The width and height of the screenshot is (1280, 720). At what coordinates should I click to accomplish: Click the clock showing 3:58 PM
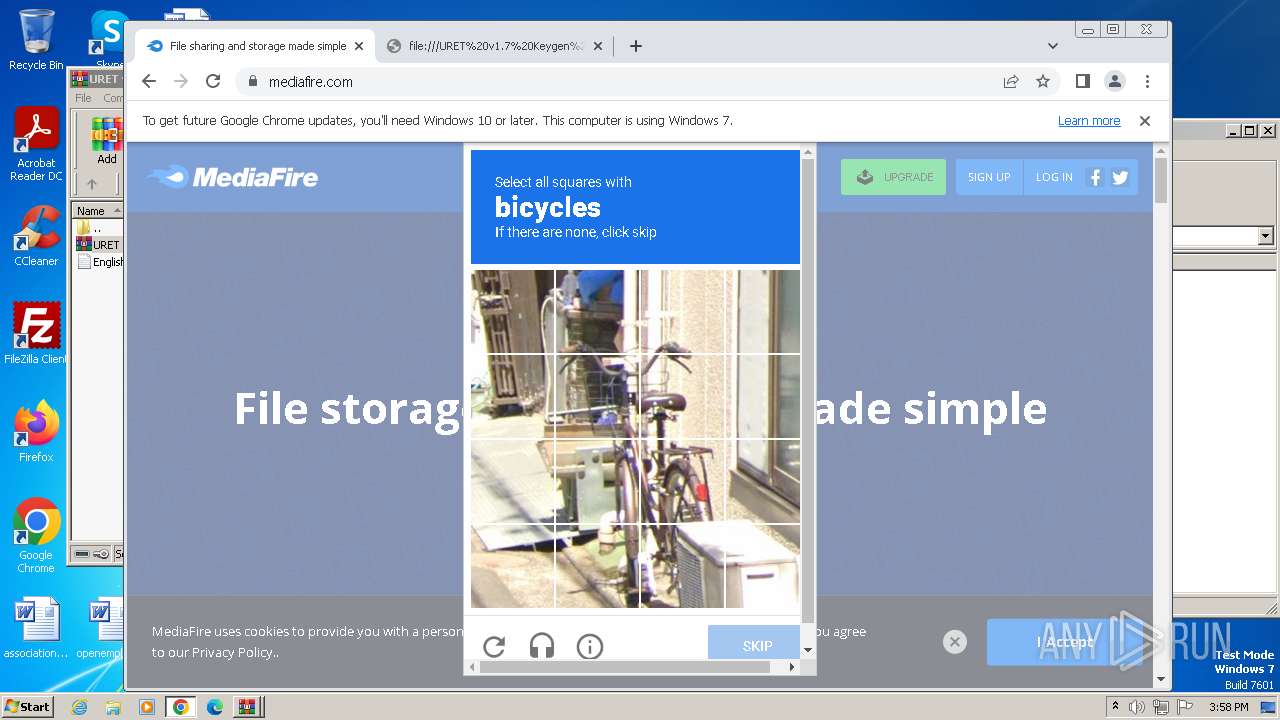point(1228,707)
